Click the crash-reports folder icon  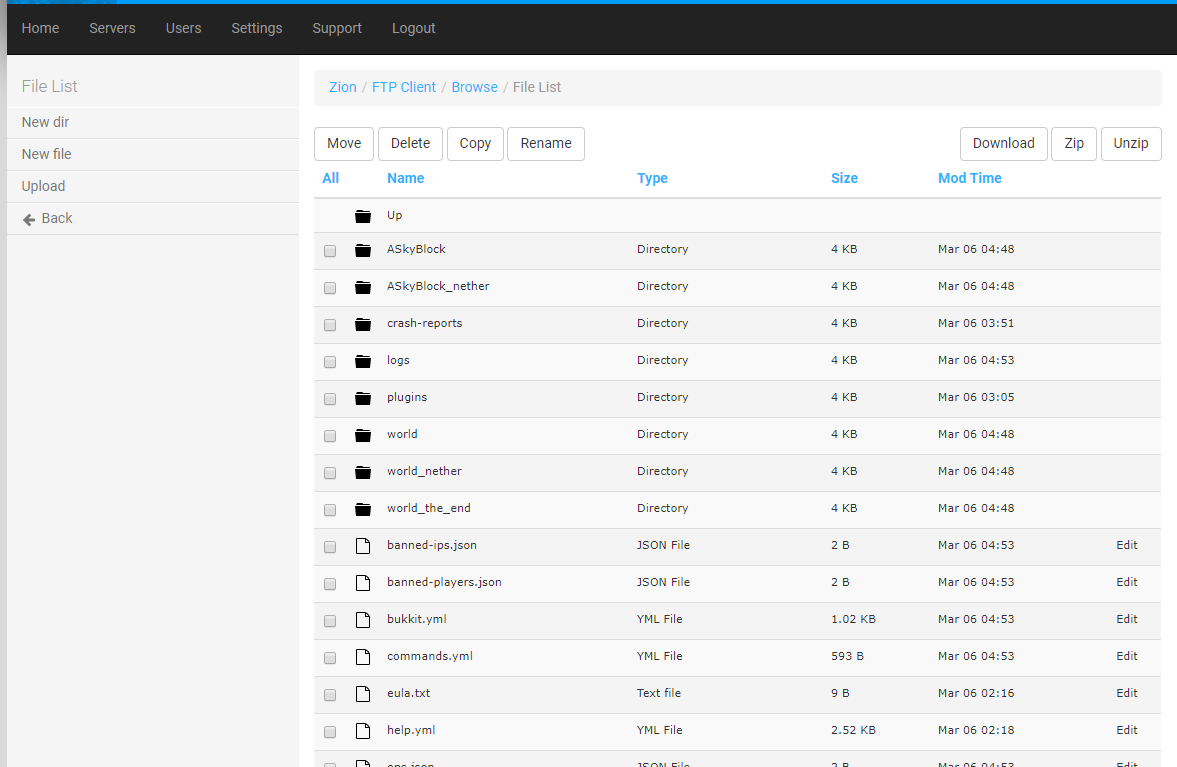click(363, 324)
